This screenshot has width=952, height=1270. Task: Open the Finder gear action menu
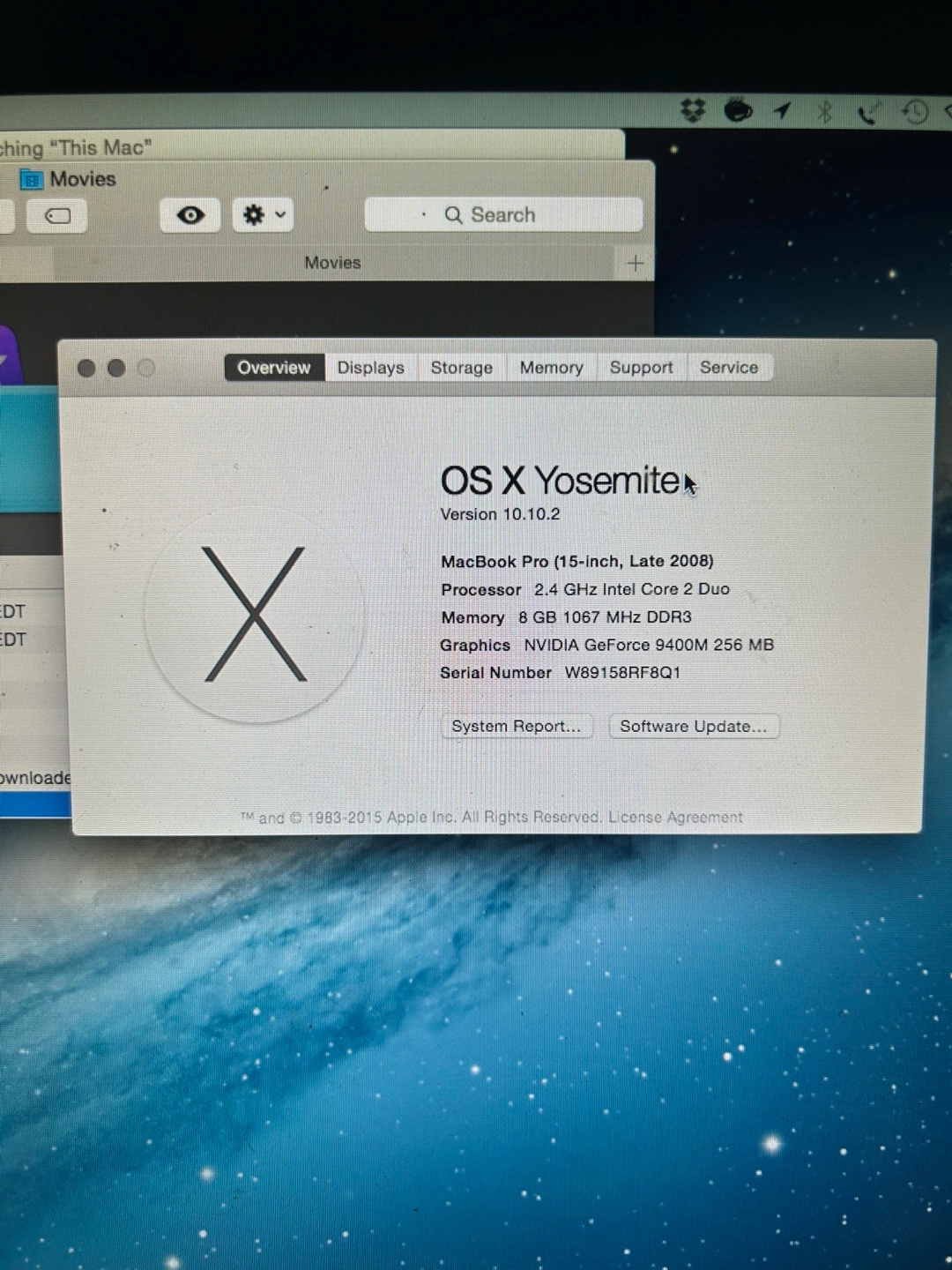tap(264, 215)
